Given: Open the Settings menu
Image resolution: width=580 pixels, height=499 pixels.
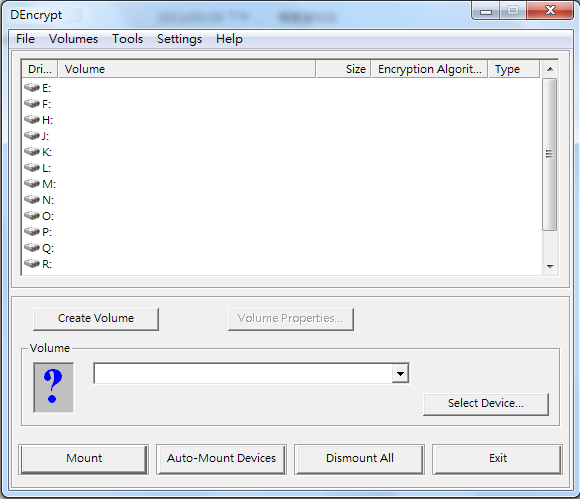Looking at the screenshot, I should point(179,39).
